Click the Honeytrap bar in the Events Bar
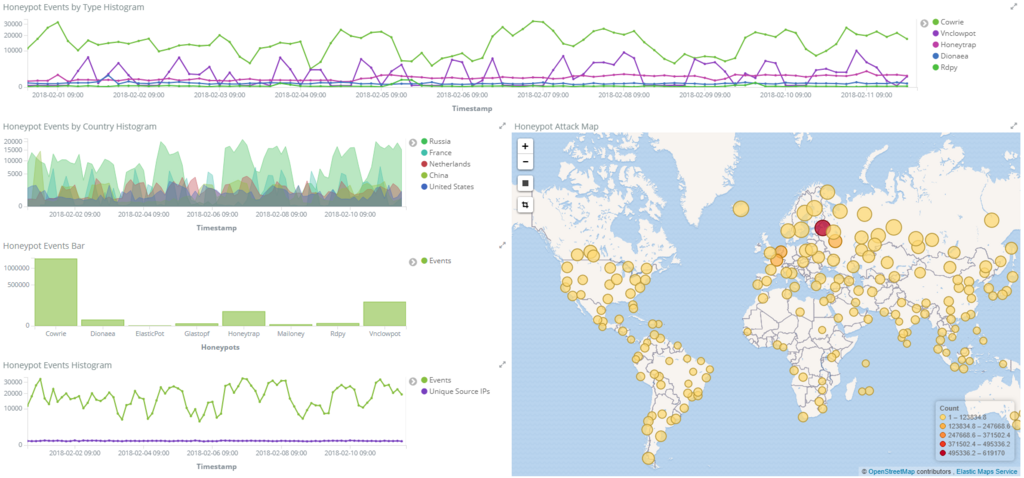The height and width of the screenshot is (478, 1024). coord(244,318)
